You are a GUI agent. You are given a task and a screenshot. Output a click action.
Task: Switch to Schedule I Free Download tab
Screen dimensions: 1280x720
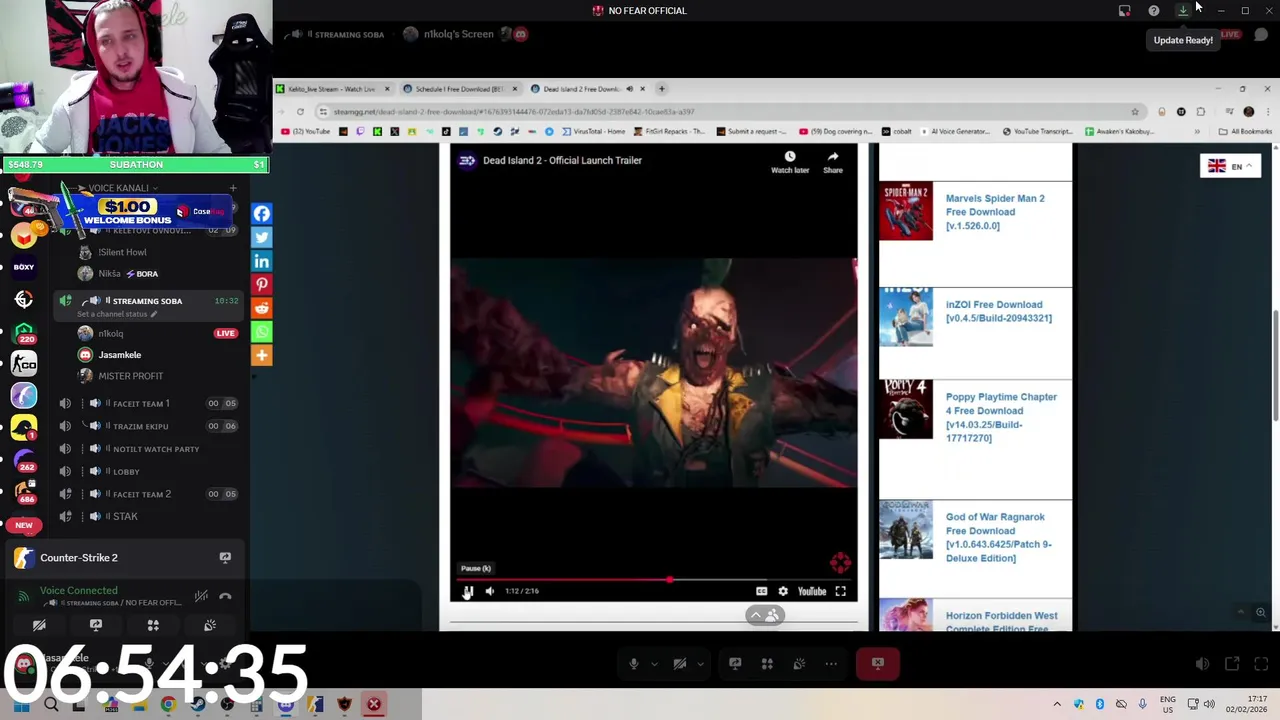point(460,89)
